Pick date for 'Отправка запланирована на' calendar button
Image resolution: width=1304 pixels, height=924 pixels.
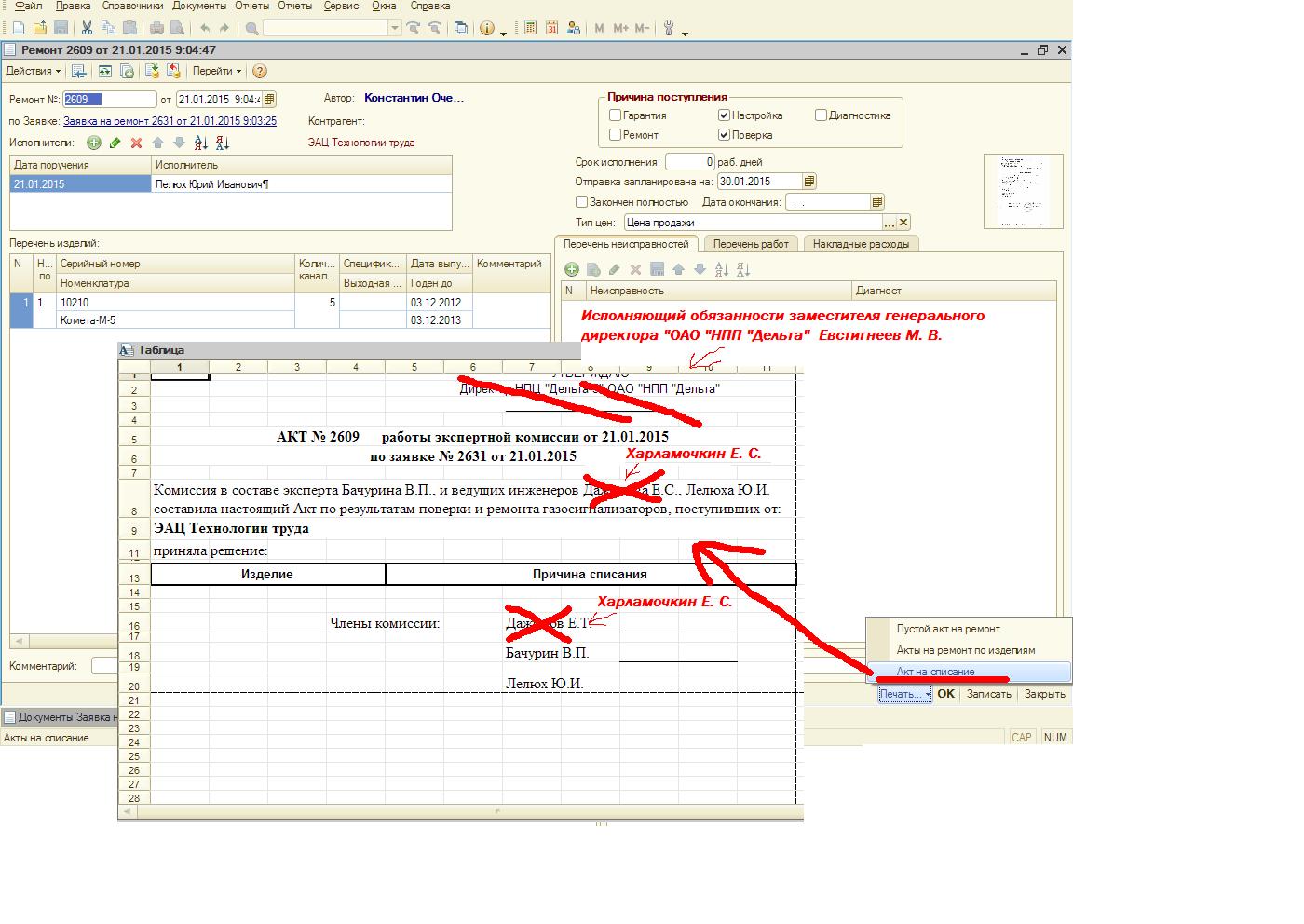pyautogui.click(x=808, y=182)
